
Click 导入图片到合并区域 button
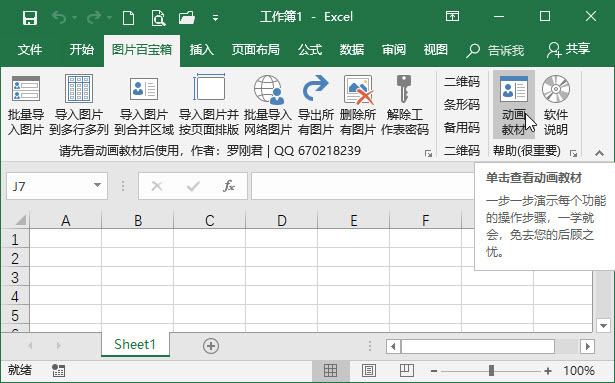pyautogui.click(x=144, y=105)
